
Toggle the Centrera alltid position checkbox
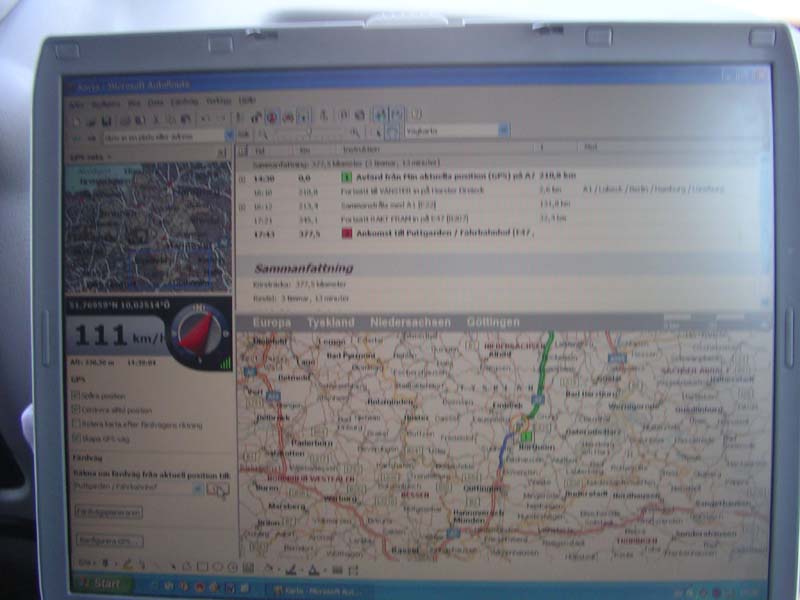[76, 409]
